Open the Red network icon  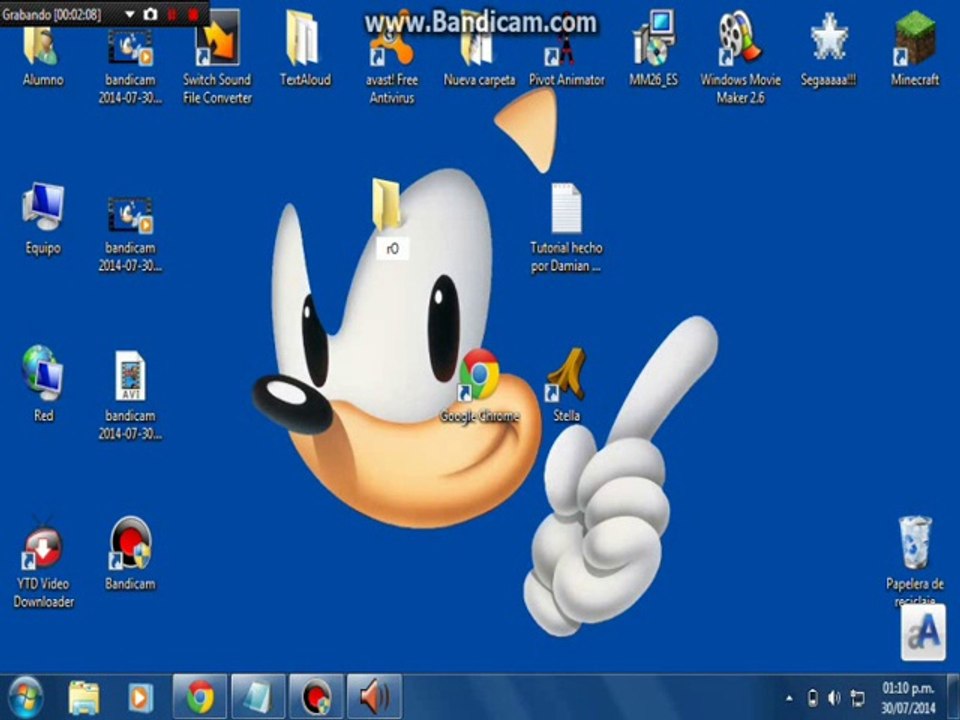43,384
